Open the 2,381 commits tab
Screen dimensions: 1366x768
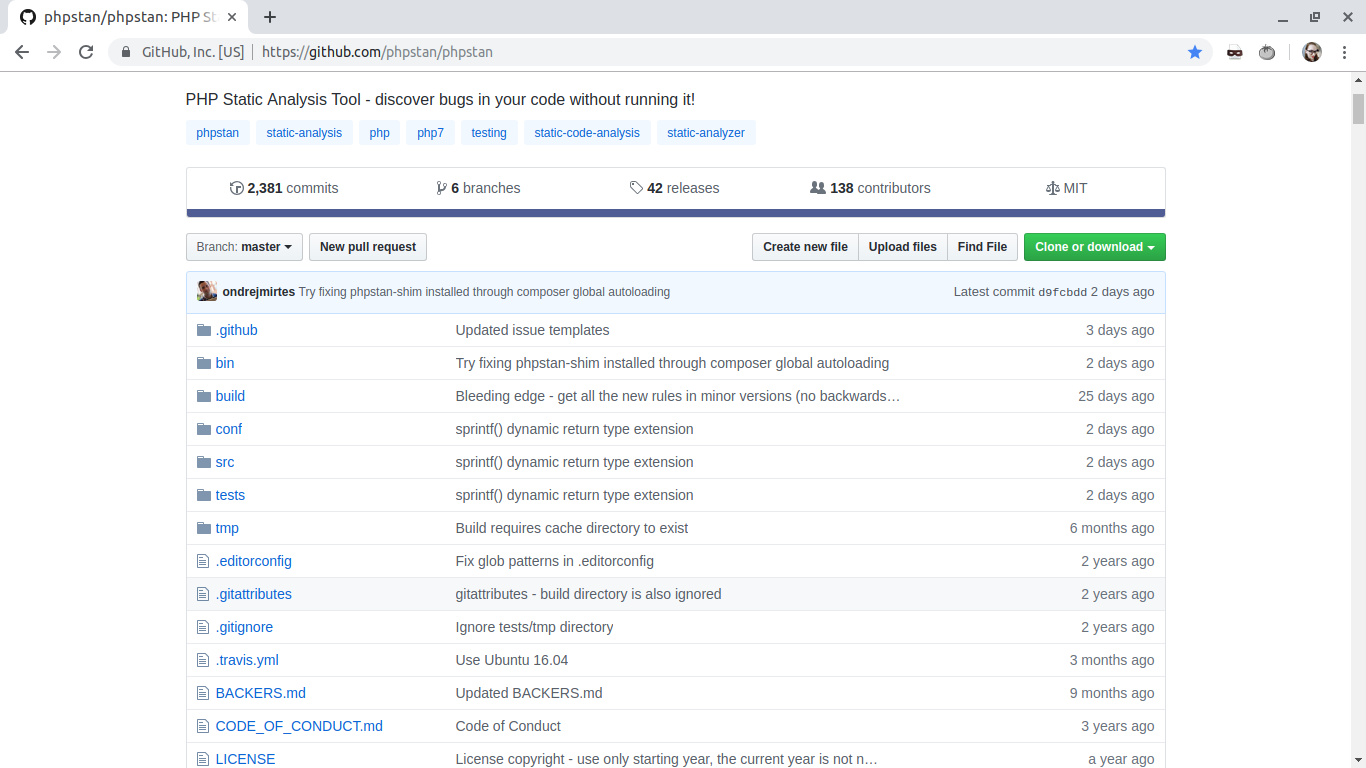[284, 188]
